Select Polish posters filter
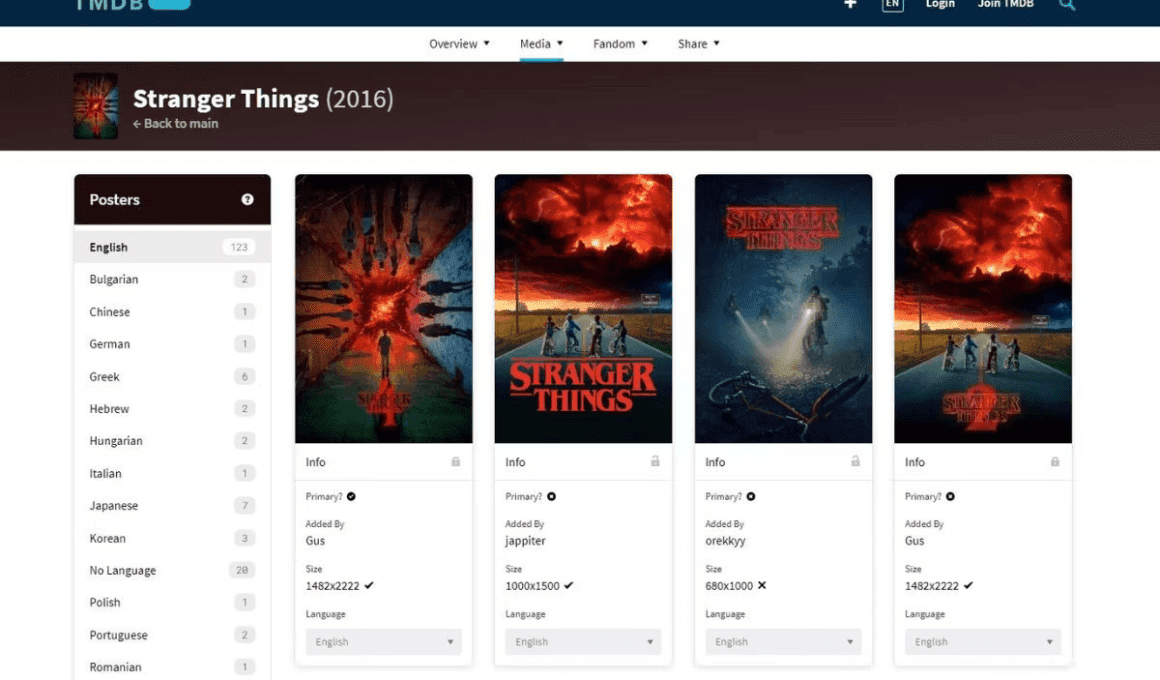The image size is (1160, 680). coord(172,602)
